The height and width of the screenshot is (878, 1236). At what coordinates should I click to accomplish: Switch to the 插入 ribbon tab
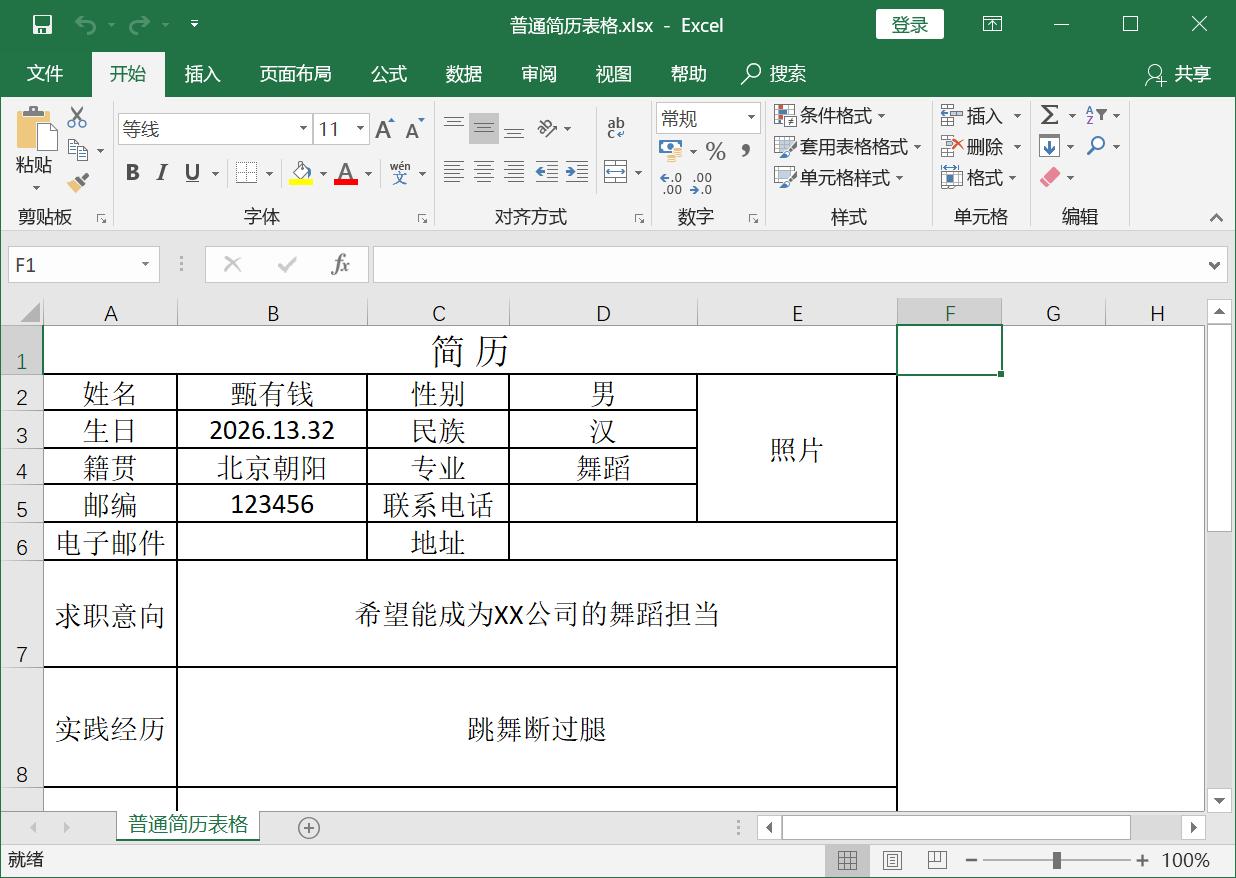click(x=202, y=73)
